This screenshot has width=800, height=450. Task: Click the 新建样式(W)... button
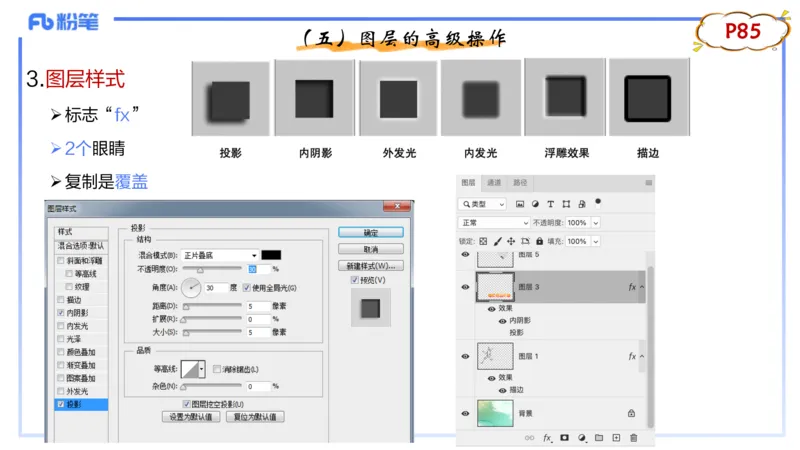[x=371, y=266]
